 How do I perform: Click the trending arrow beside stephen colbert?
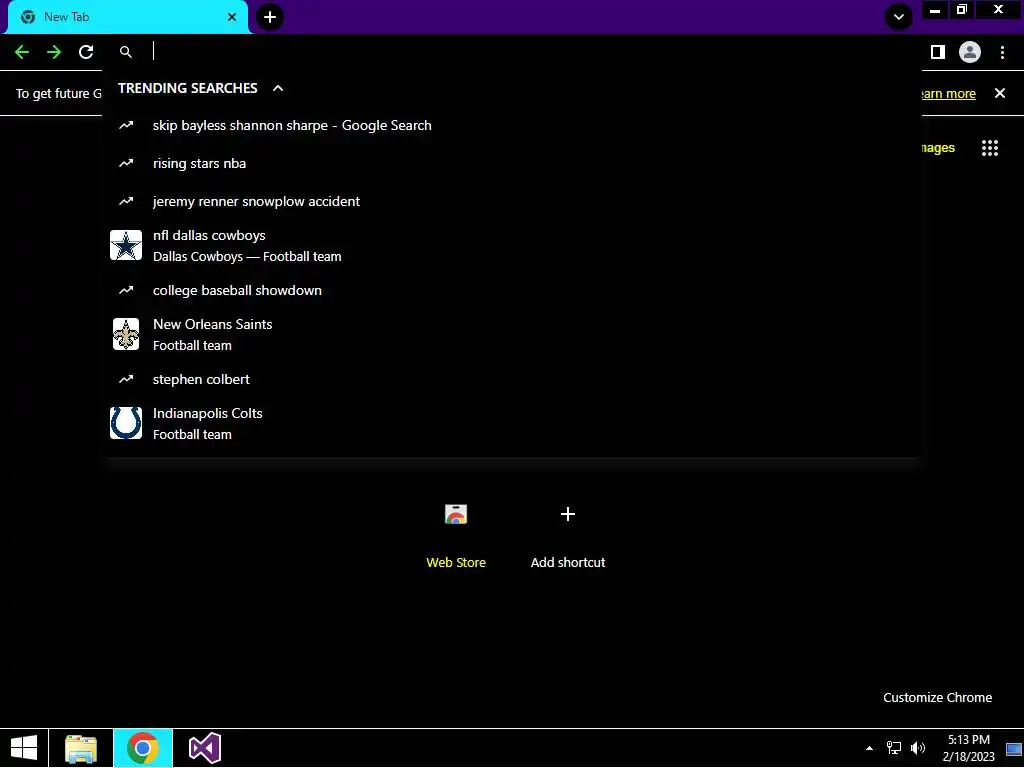pyautogui.click(x=126, y=379)
